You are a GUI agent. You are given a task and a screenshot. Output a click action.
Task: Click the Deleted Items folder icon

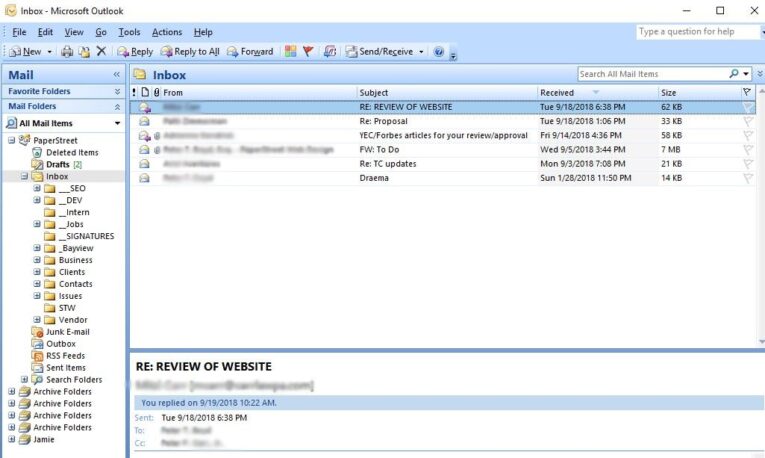click(x=37, y=153)
